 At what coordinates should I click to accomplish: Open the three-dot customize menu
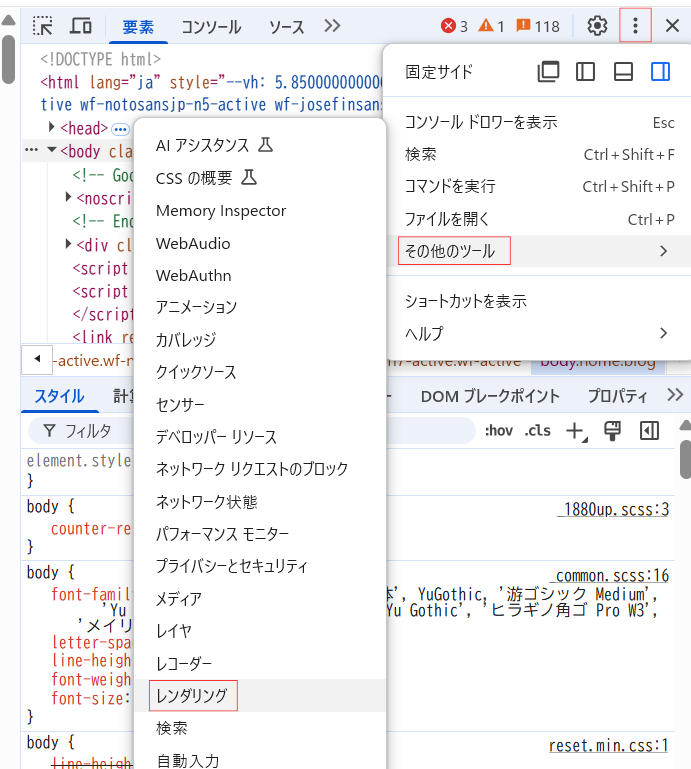coord(635,26)
